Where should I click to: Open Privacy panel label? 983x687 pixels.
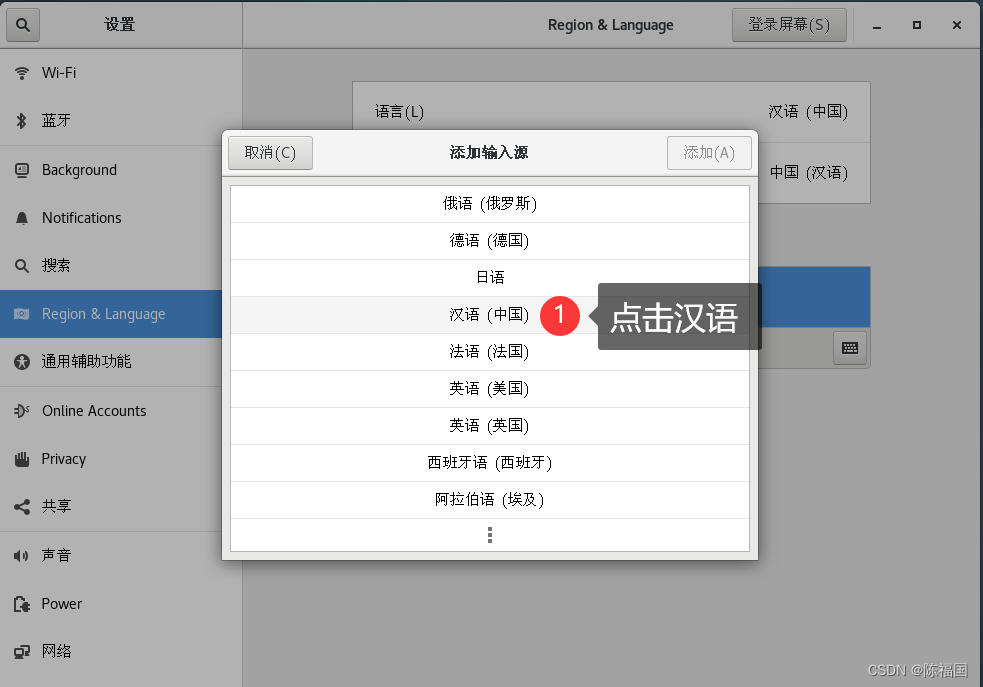click(x=63, y=459)
